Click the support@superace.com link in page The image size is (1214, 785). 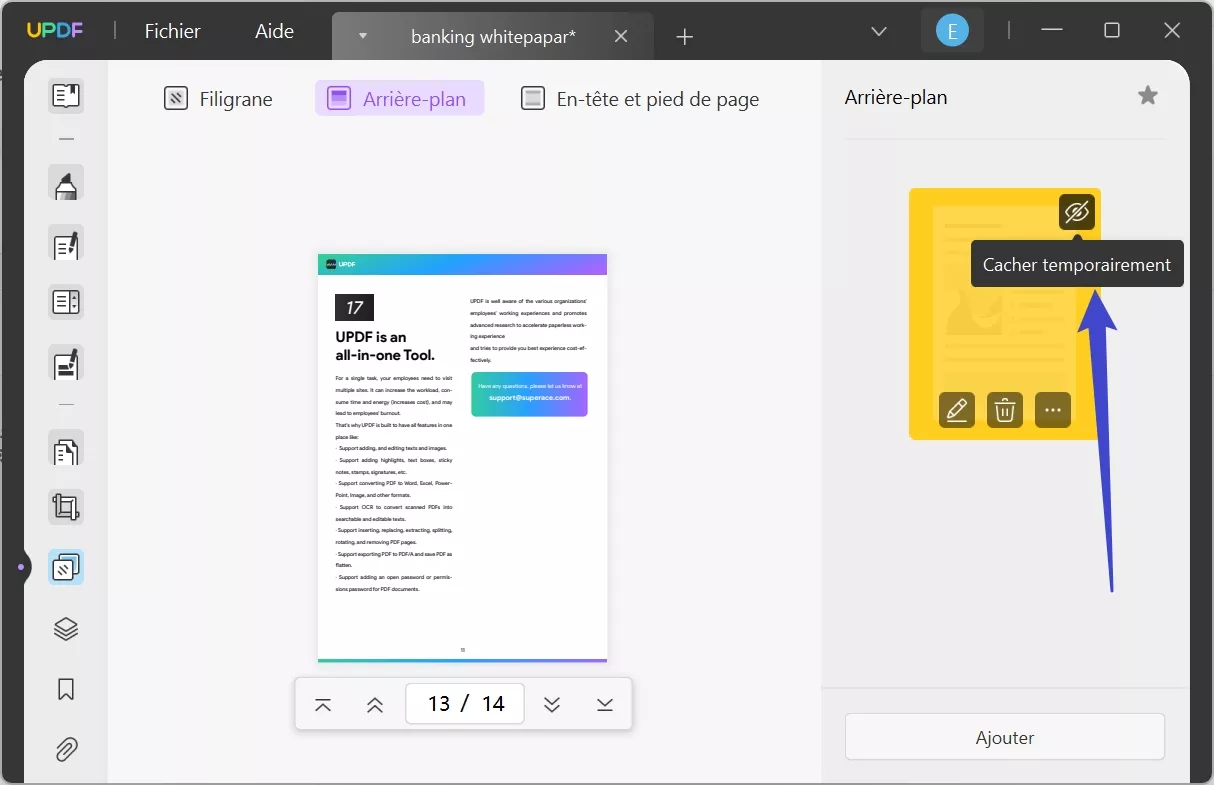[x=530, y=397]
